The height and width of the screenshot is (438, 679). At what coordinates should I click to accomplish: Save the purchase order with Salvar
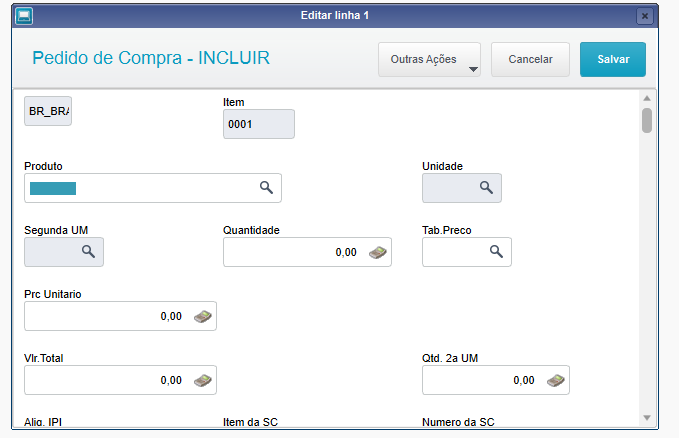[613, 59]
